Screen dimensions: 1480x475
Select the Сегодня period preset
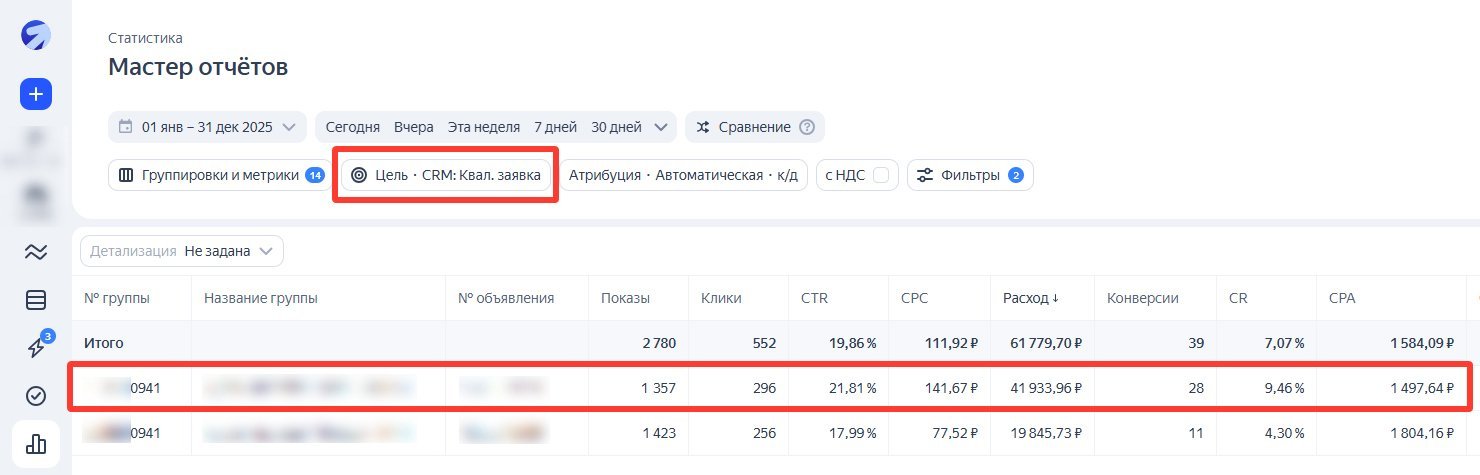353,127
